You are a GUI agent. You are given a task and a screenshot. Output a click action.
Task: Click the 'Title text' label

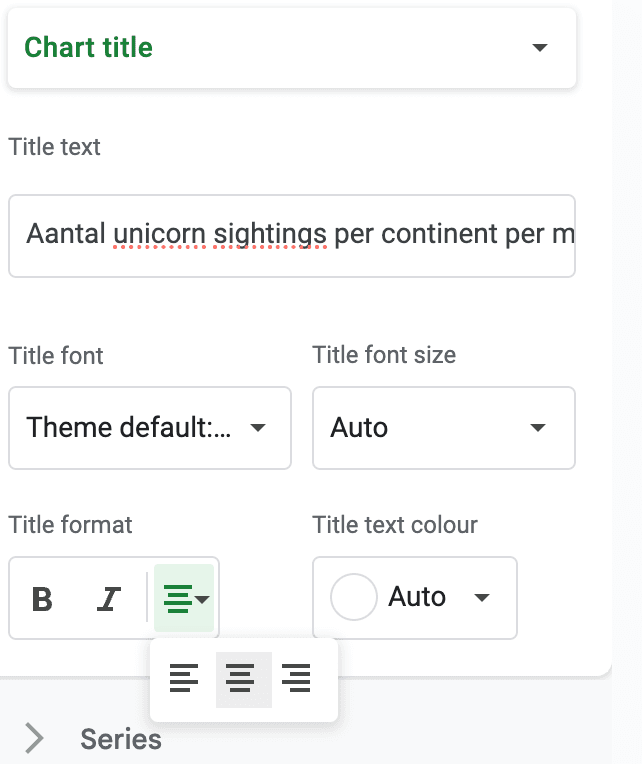(54, 147)
